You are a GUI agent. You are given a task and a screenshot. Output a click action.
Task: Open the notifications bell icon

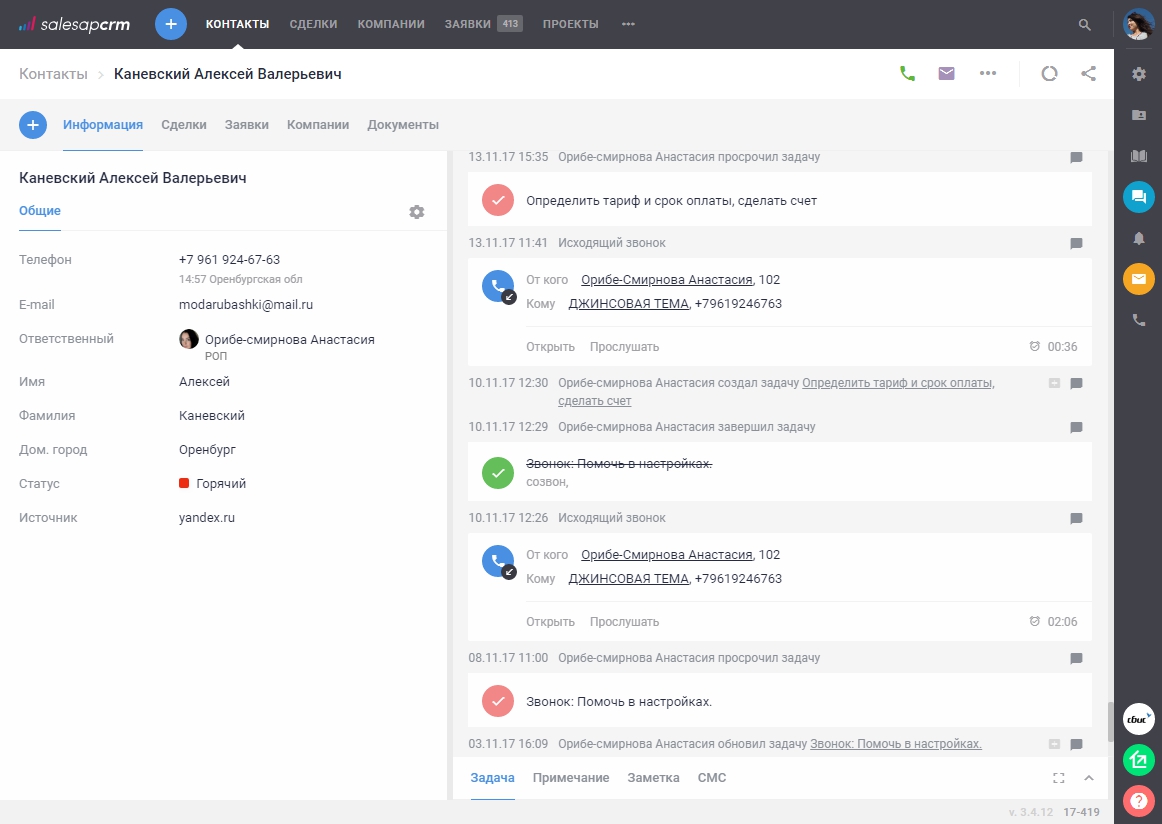tap(1138, 238)
